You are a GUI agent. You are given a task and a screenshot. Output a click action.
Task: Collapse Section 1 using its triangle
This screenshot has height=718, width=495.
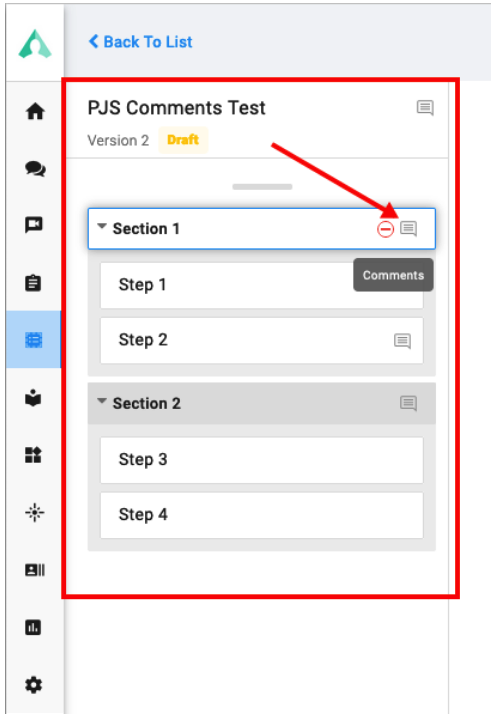(x=102, y=226)
